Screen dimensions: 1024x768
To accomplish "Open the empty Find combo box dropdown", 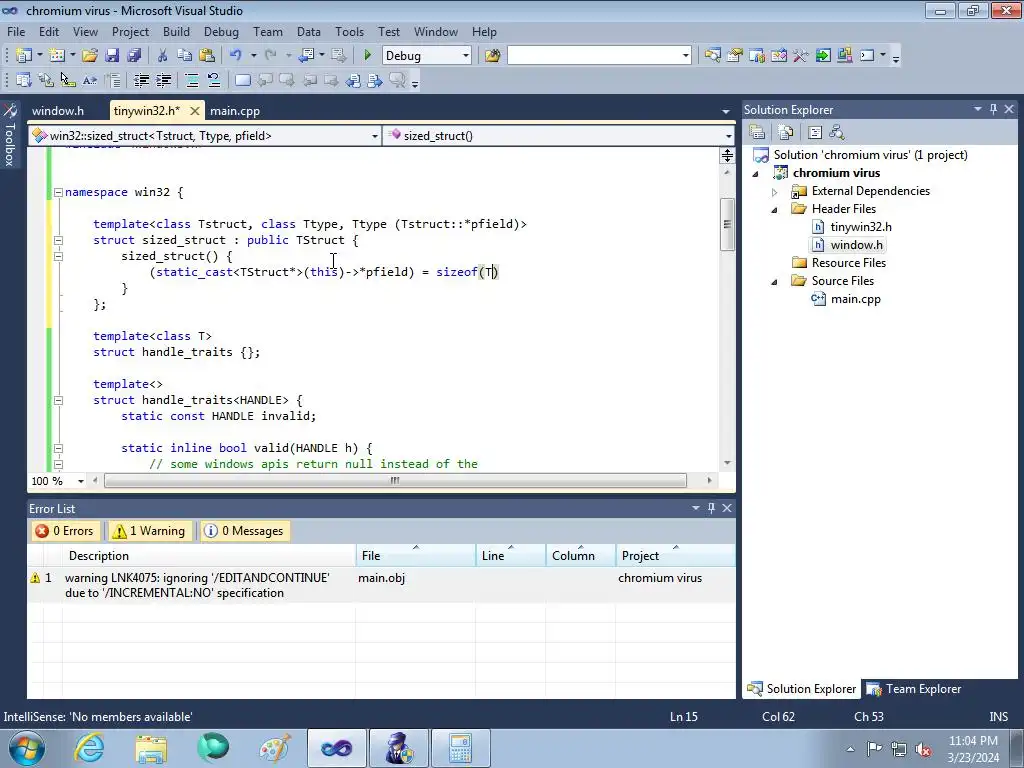I will (x=685, y=56).
